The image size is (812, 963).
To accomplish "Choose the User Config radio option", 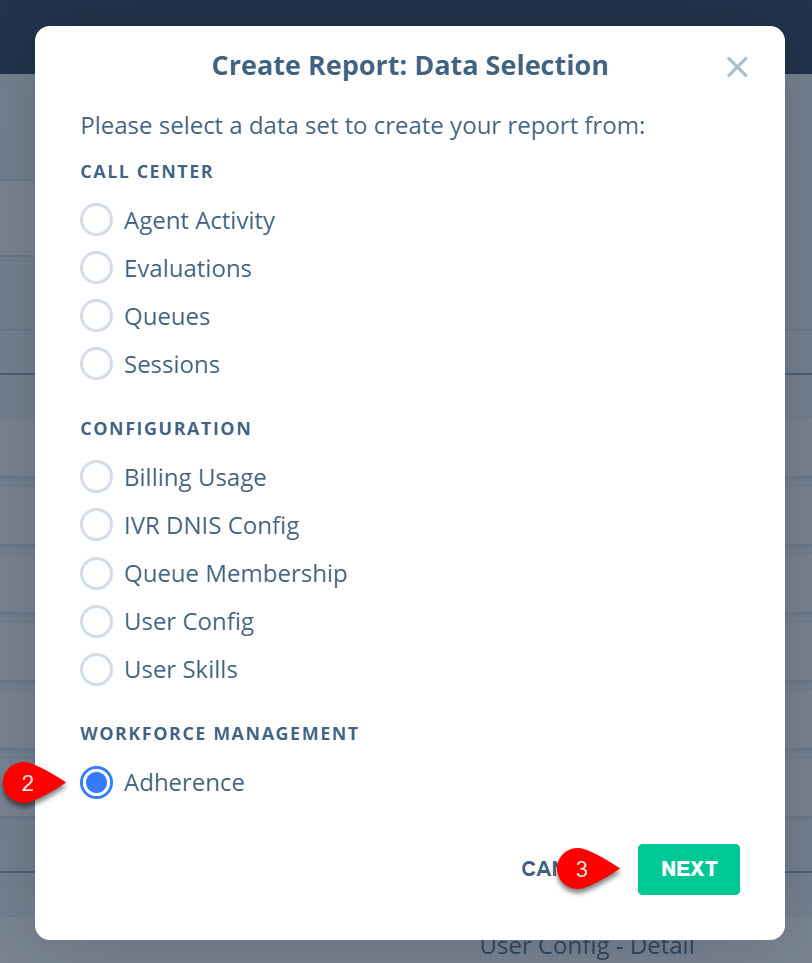I will click(96, 621).
